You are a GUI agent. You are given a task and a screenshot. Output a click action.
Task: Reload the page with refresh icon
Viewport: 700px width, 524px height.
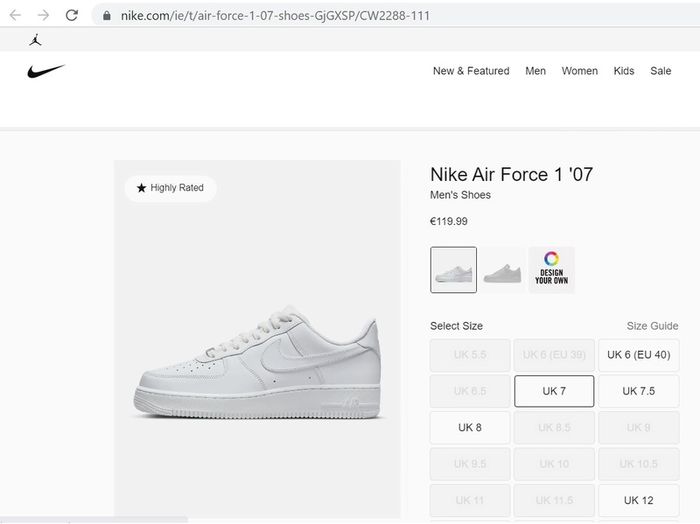coord(71,15)
